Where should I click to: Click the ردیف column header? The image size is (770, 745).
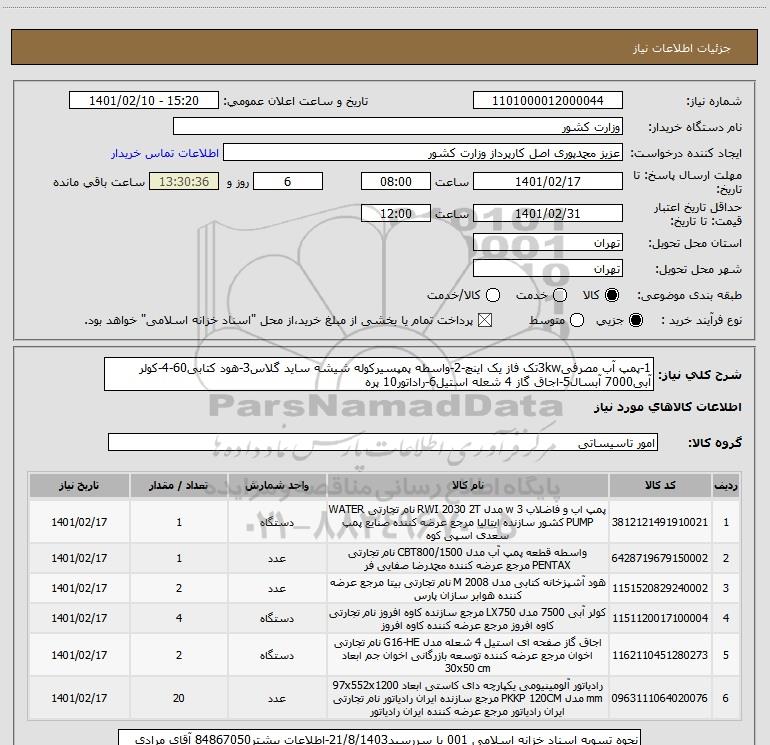[x=726, y=485]
